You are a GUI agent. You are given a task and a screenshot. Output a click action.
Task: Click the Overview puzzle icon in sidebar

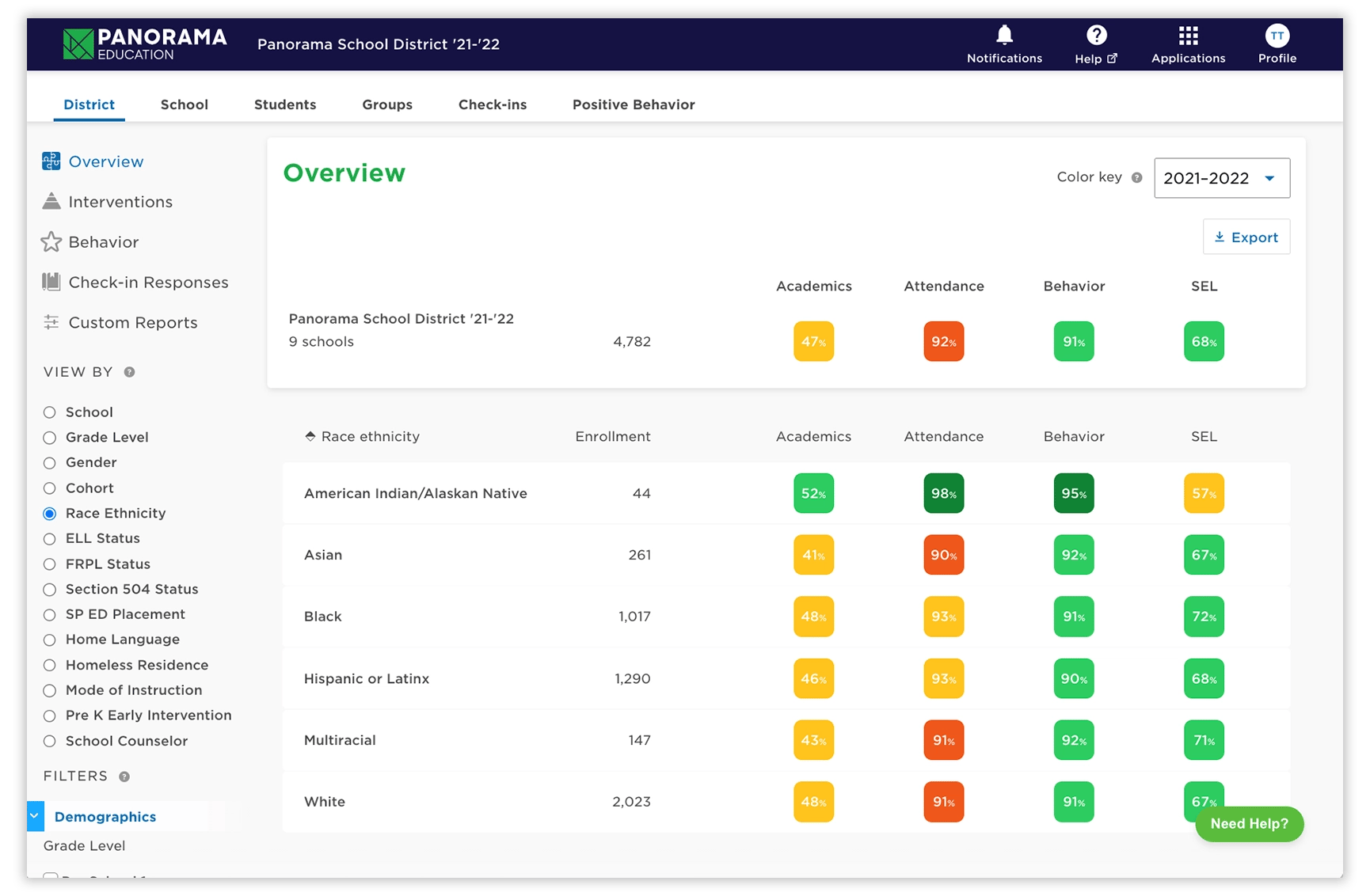(51, 161)
